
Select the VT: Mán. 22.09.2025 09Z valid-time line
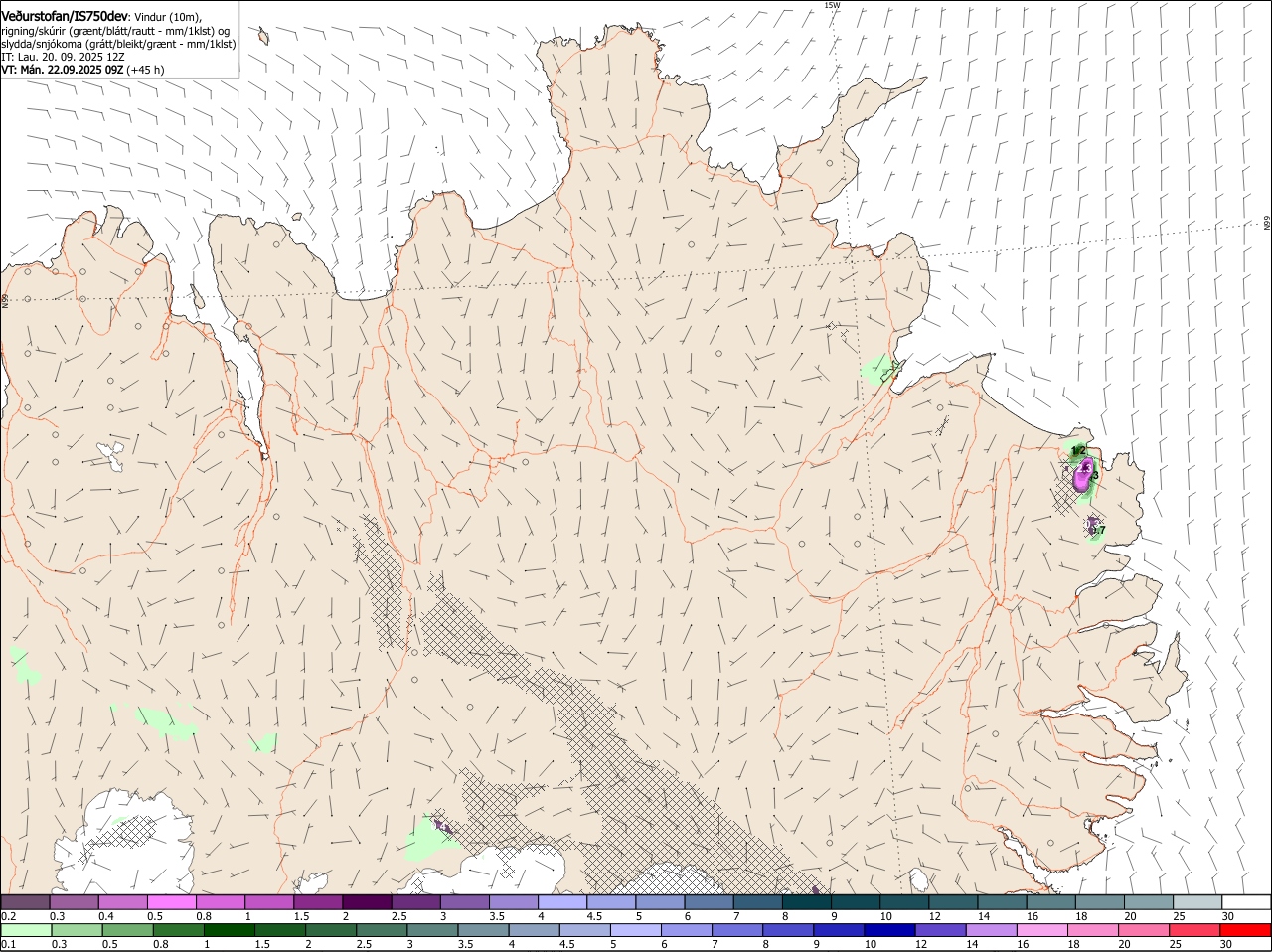(82, 70)
